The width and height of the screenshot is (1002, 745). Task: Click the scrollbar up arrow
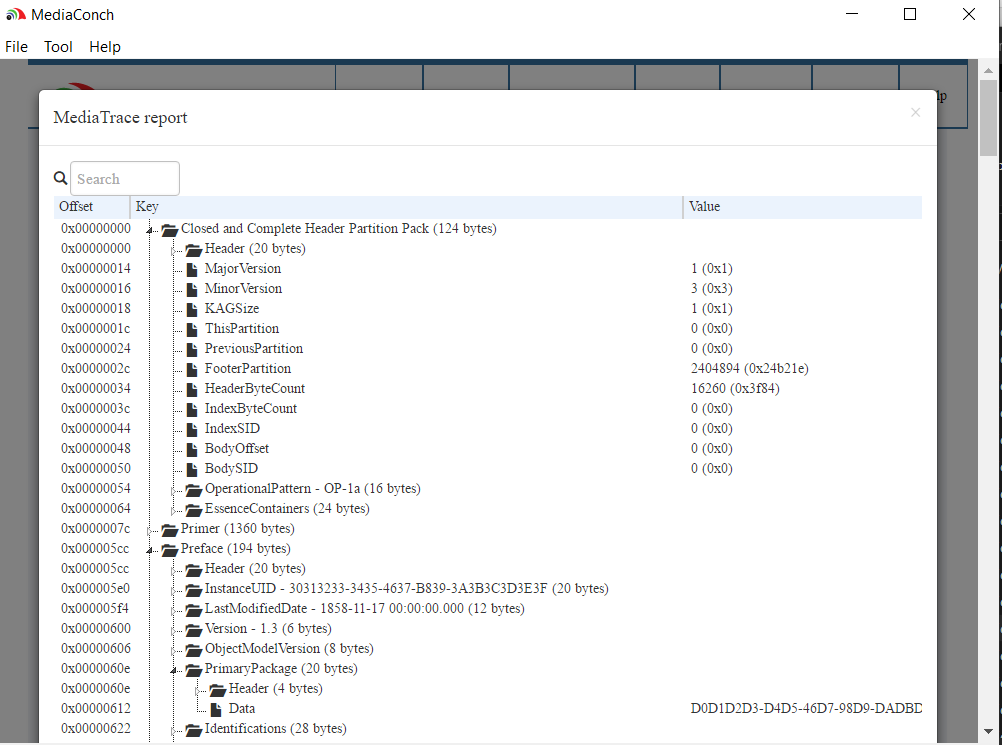click(988, 70)
